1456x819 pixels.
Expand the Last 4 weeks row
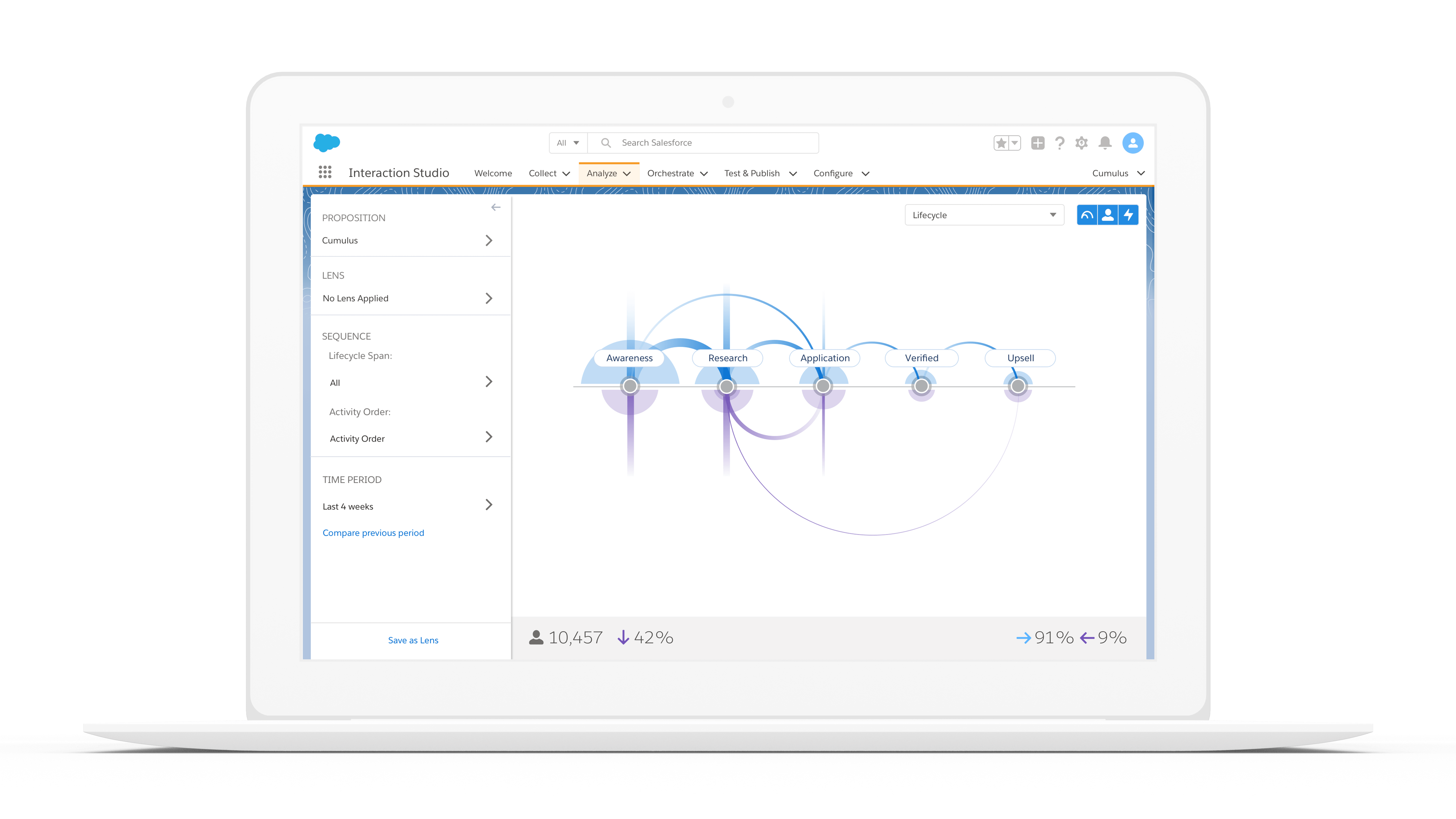tap(410, 506)
